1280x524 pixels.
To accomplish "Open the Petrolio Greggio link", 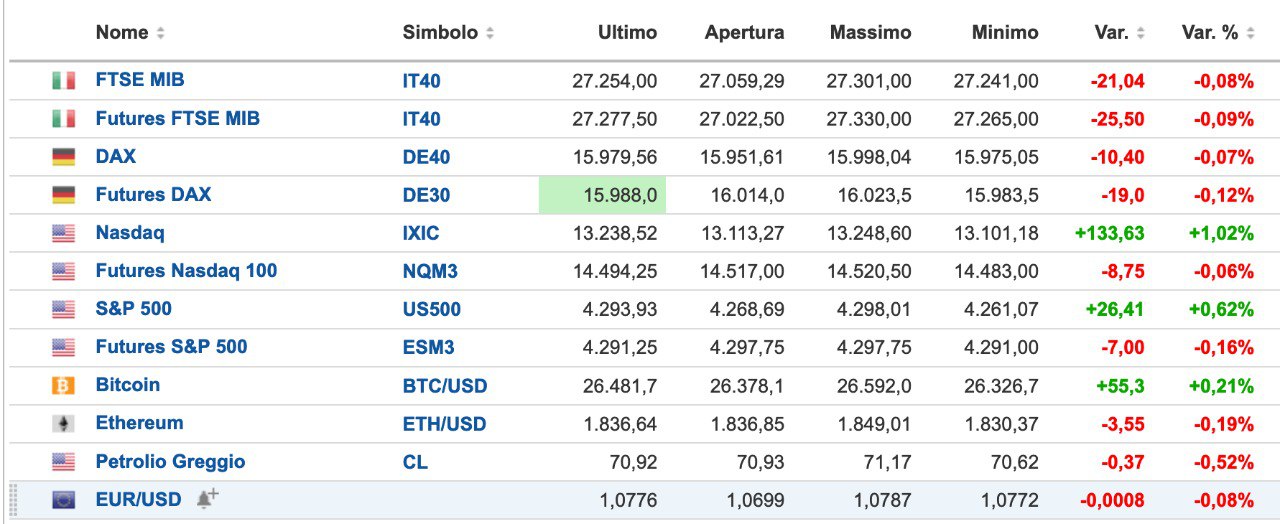I will [x=170, y=462].
